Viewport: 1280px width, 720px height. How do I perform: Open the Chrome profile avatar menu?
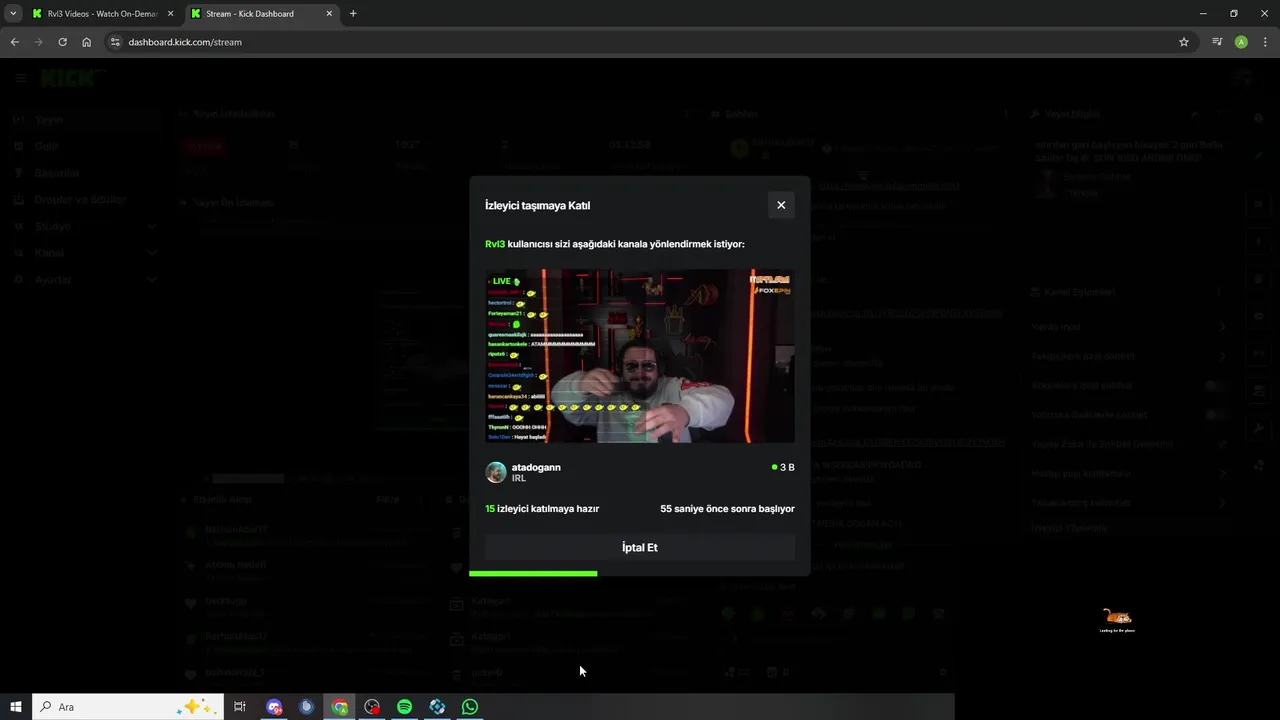click(1241, 42)
